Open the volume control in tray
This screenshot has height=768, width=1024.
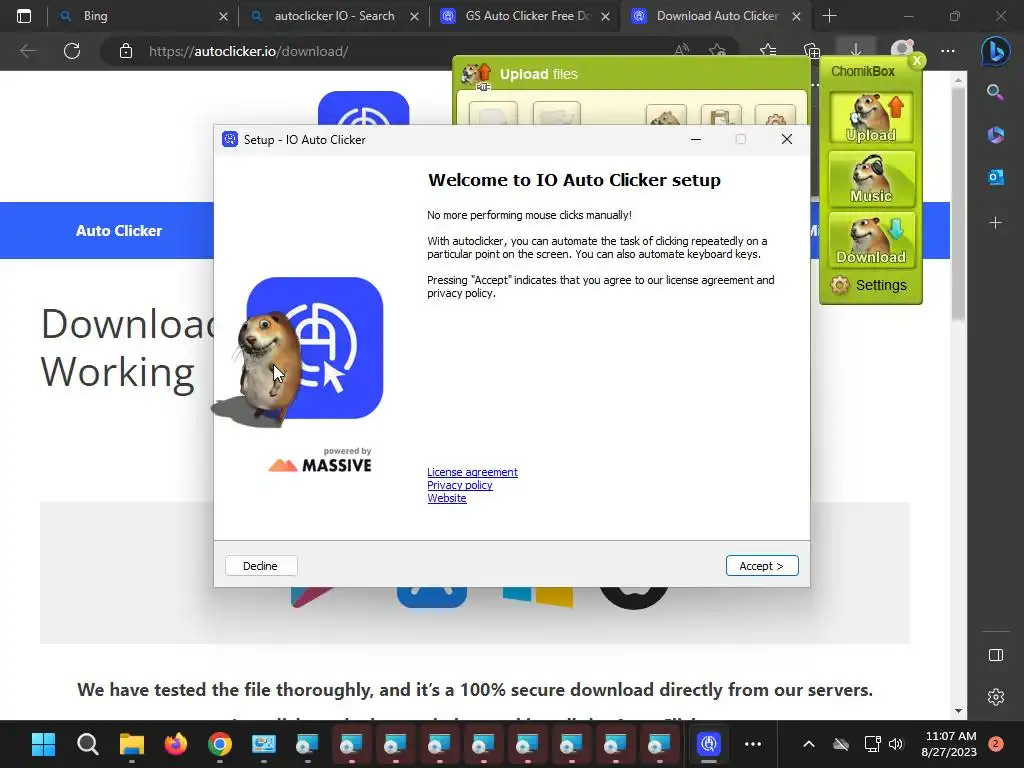pos(896,744)
